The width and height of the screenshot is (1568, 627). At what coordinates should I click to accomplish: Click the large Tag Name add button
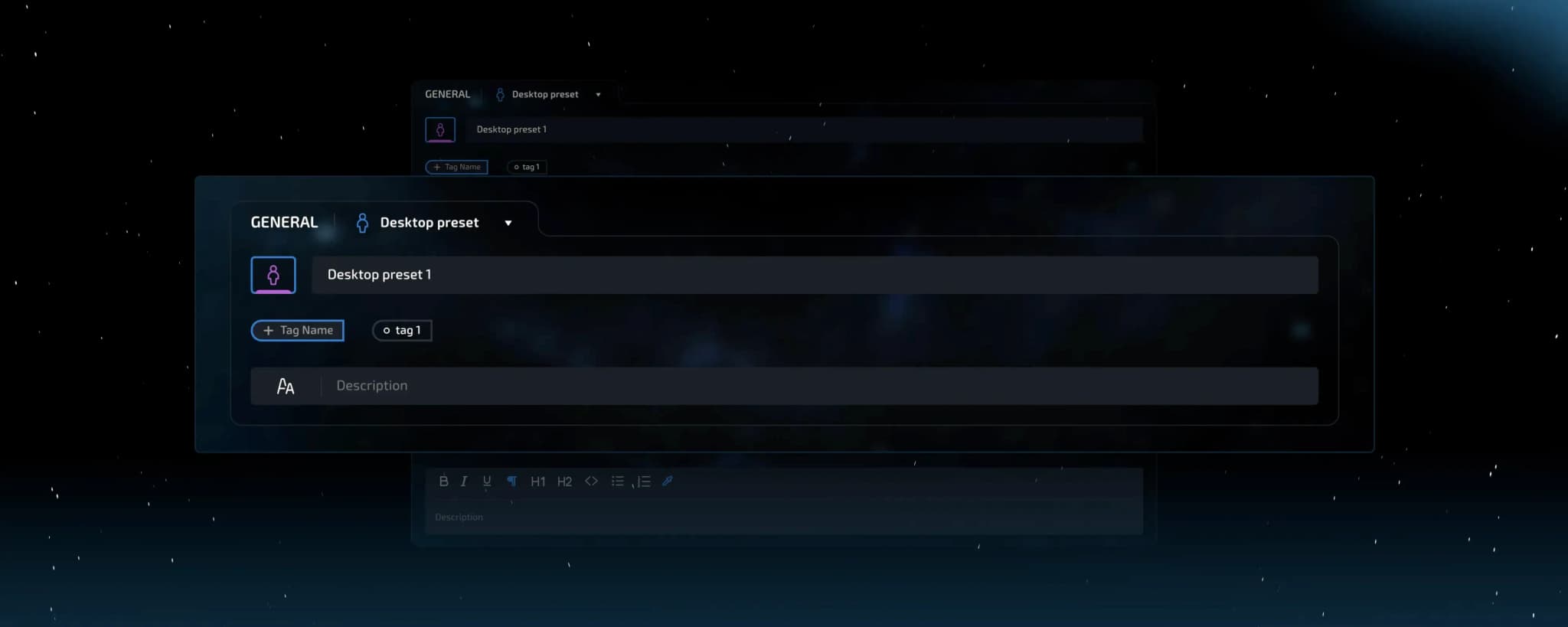tap(298, 331)
